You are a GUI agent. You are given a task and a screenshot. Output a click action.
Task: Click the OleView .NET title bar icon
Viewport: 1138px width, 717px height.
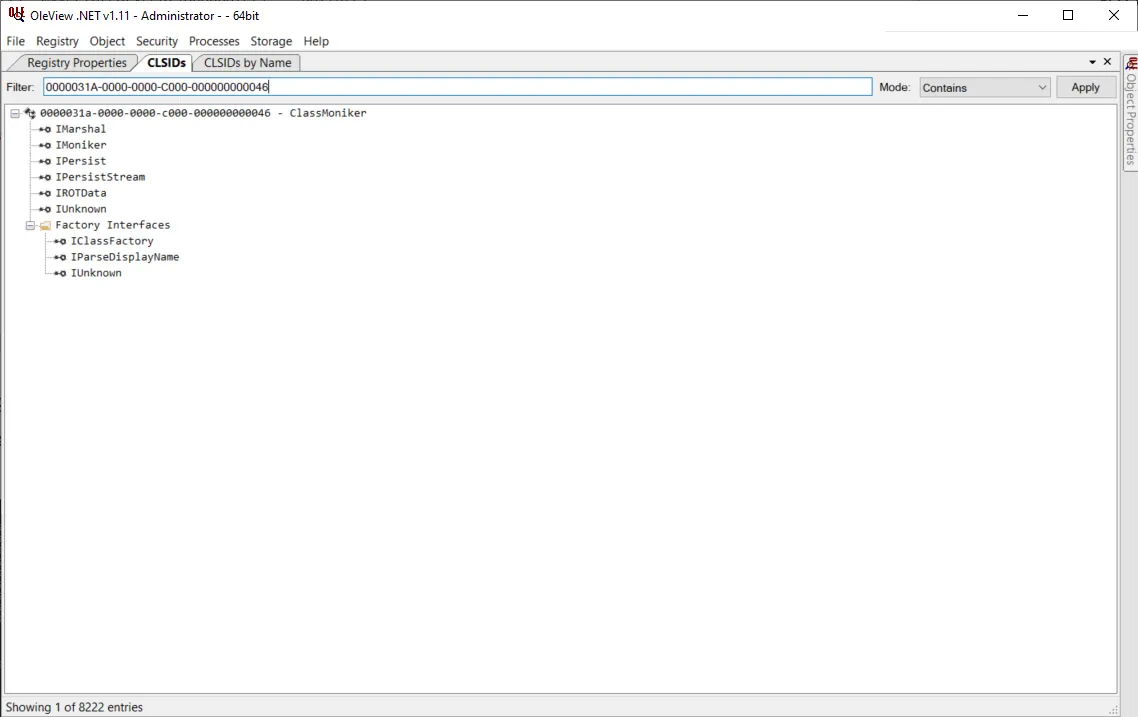pos(16,15)
